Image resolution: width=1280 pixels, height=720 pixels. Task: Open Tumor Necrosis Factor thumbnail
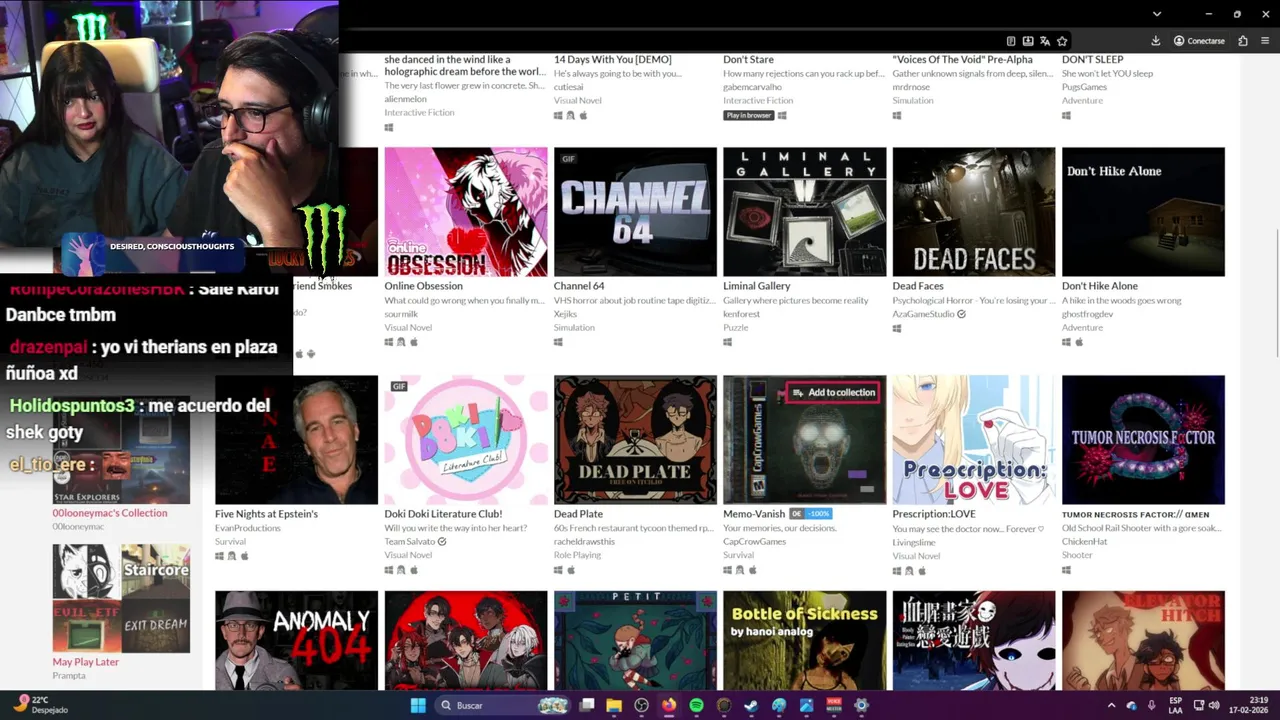point(1143,440)
